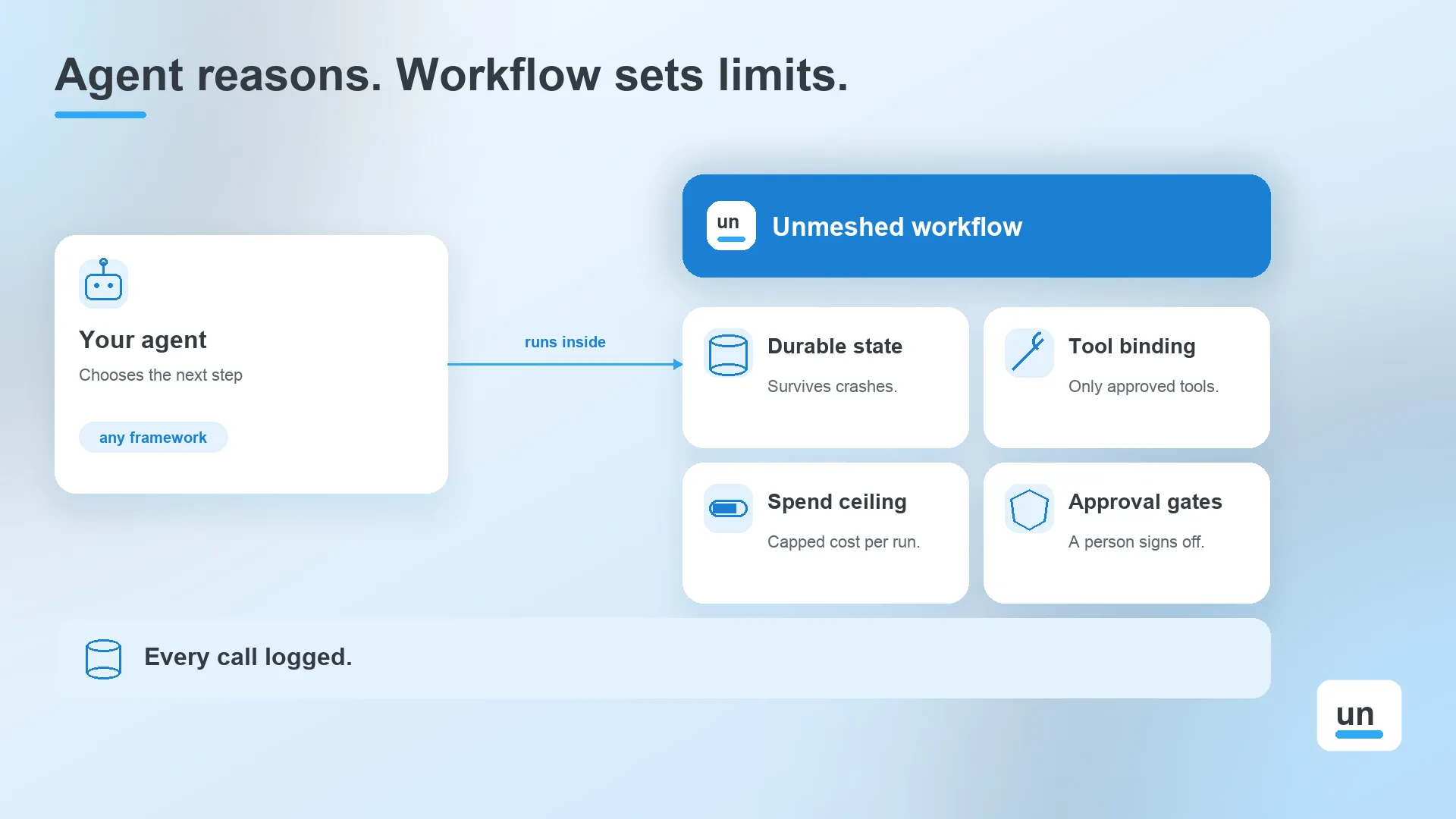Click the 'Durable state' heading
Screen dimensions: 1456x819
click(x=835, y=346)
